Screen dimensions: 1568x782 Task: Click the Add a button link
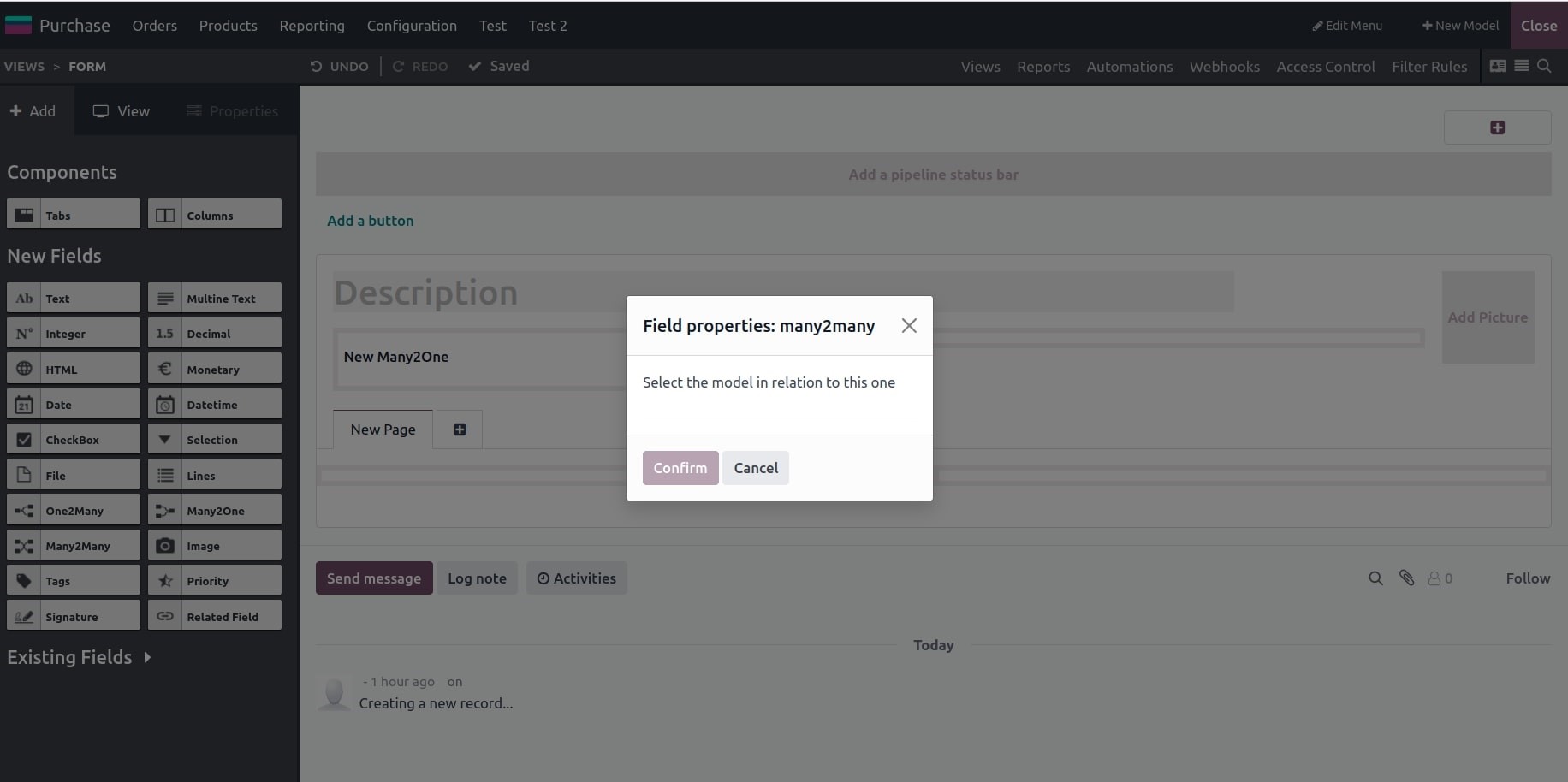point(370,221)
